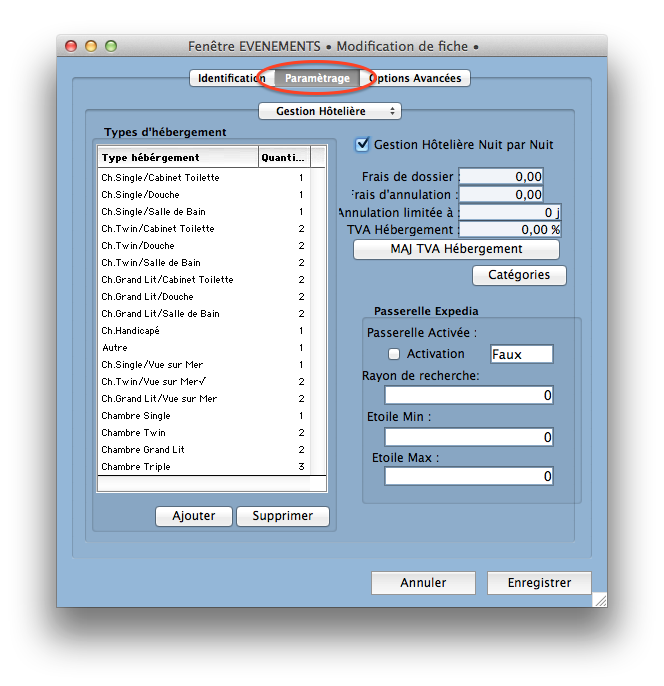The height and width of the screenshot is (686, 664).
Task: Open the Catégories button
Action: click(x=519, y=275)
